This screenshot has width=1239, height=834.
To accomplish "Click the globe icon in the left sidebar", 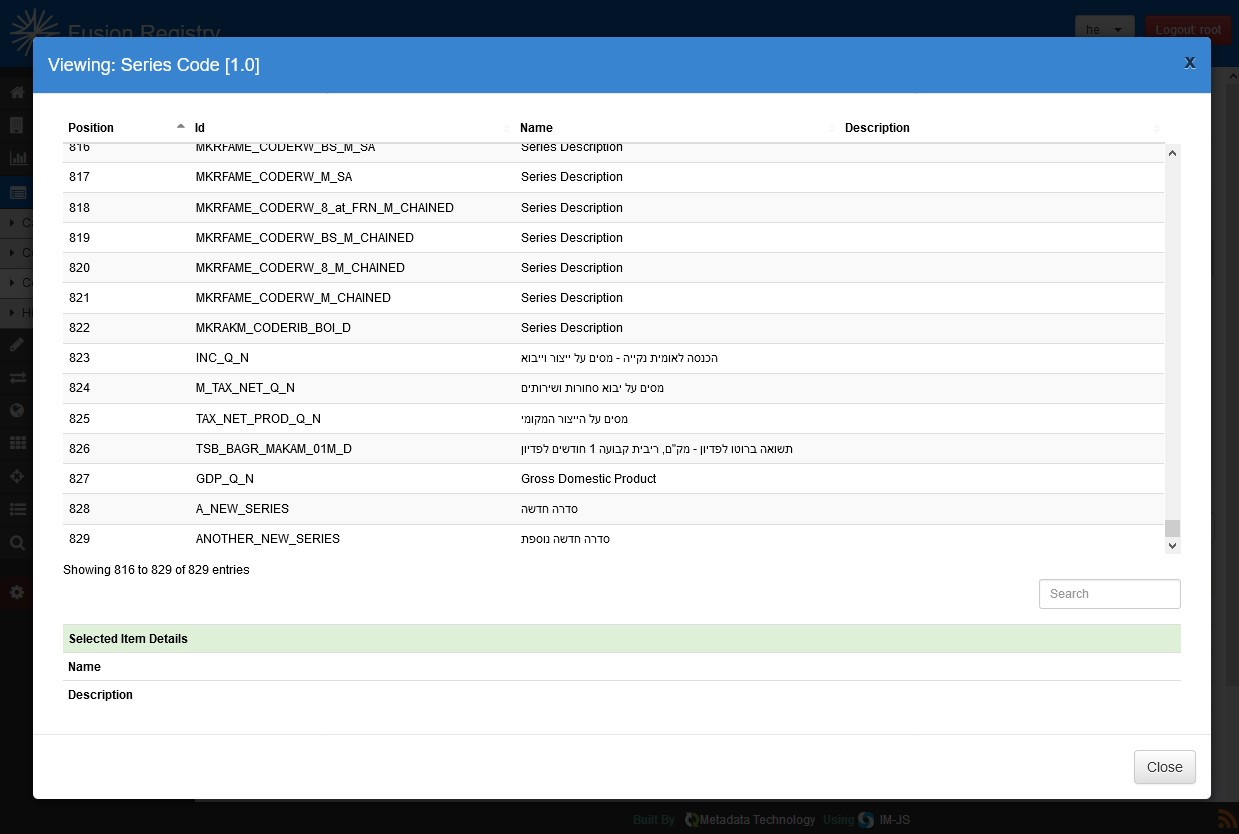I will [17, 410].
